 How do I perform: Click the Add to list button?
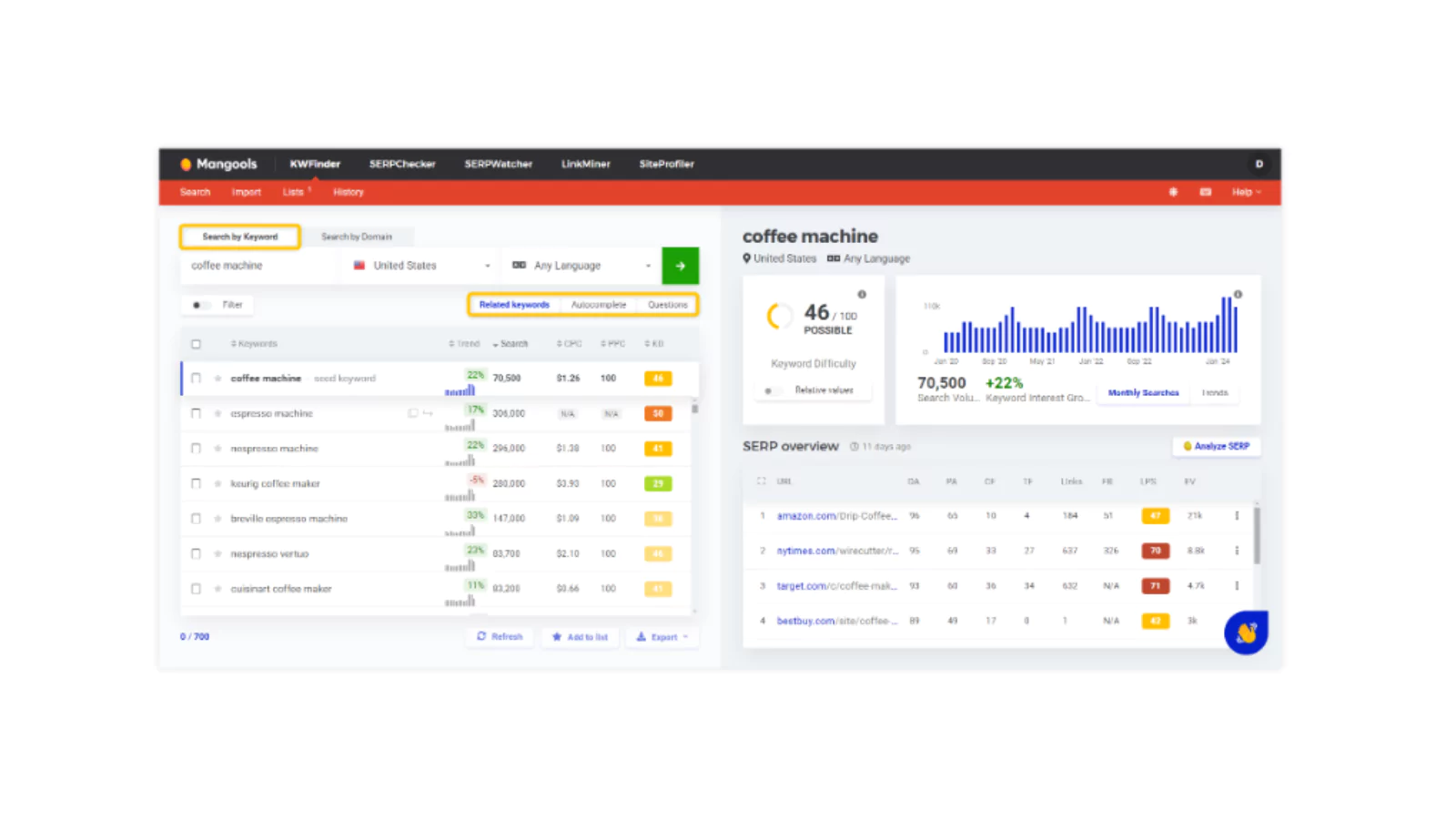click(581, 637)
